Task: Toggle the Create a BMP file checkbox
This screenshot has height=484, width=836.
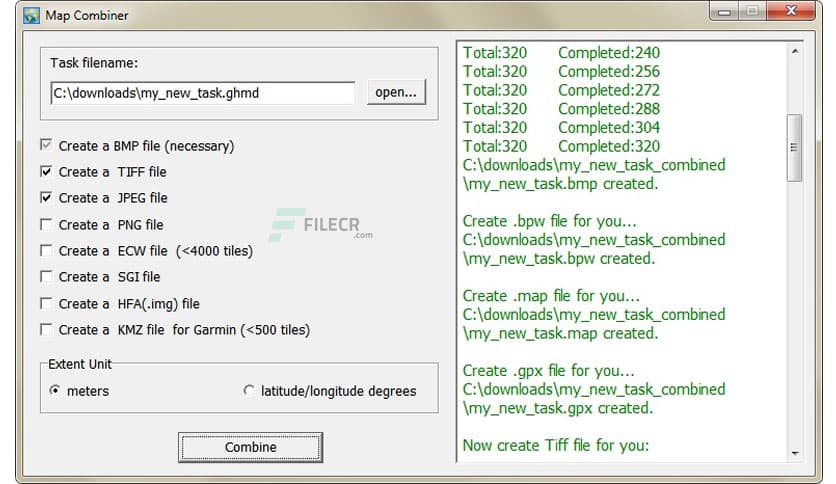Action: pos(46,145)
